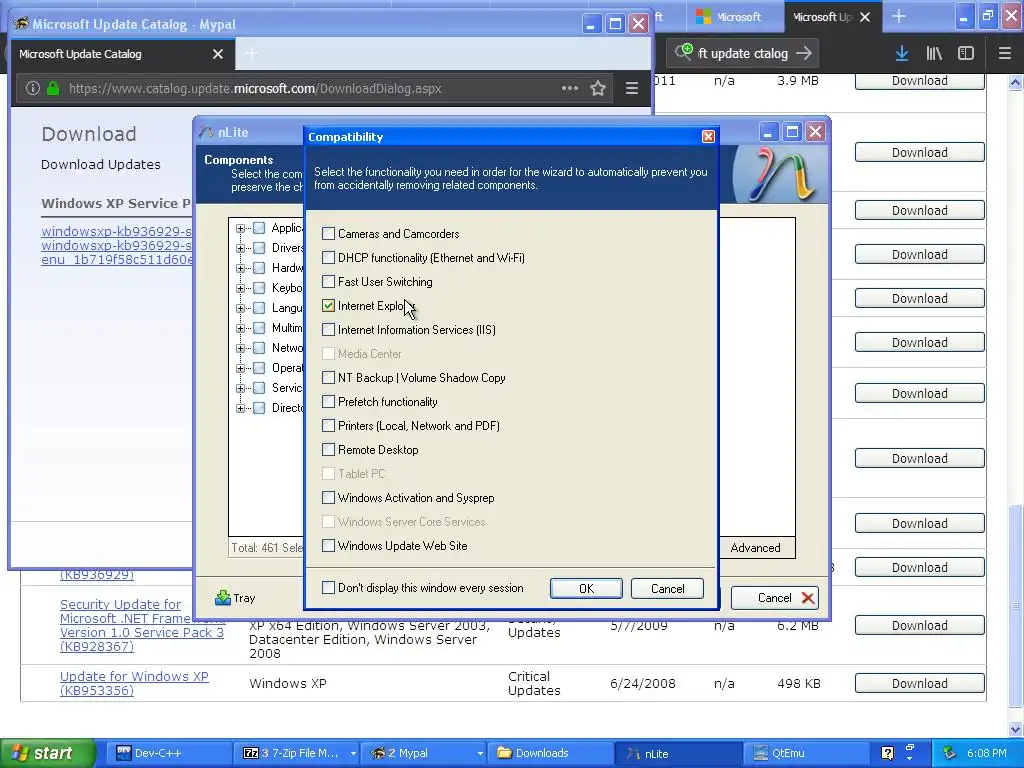This screenshot has height=768, width=1024.
Task: Expand Network tree node in nLite
Action: tap(240, 348)
